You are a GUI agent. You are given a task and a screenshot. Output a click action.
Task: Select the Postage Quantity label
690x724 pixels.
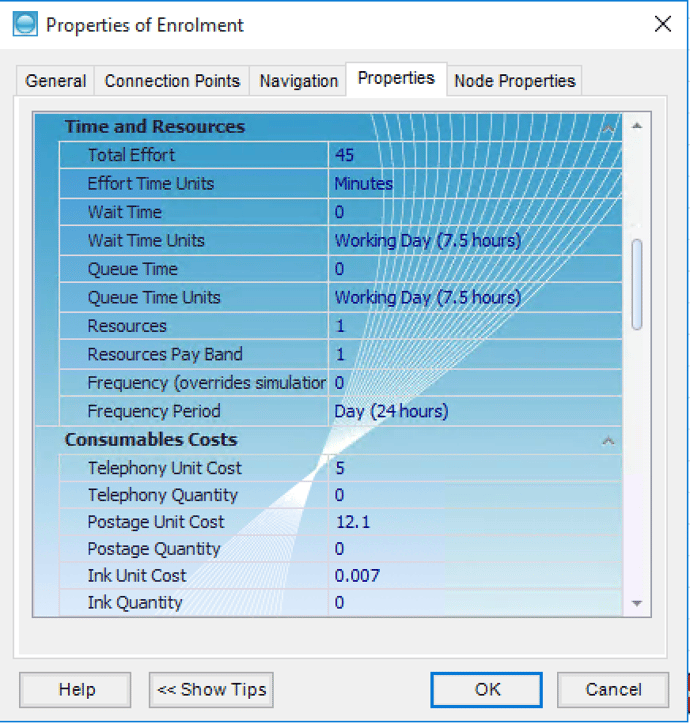[154, 549]
